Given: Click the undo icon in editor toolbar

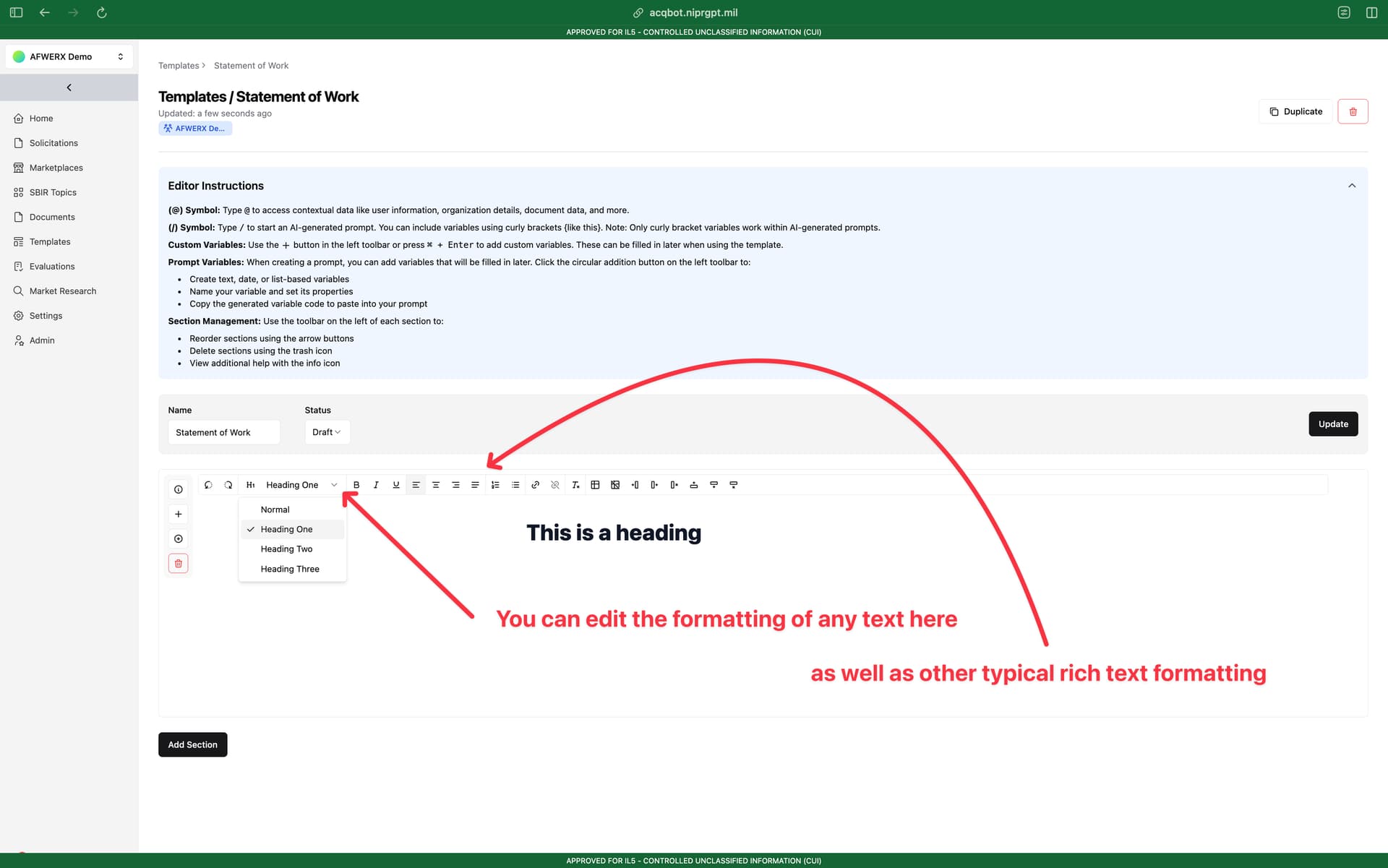Looking at the screenshot, I should [x=208, y=485].
